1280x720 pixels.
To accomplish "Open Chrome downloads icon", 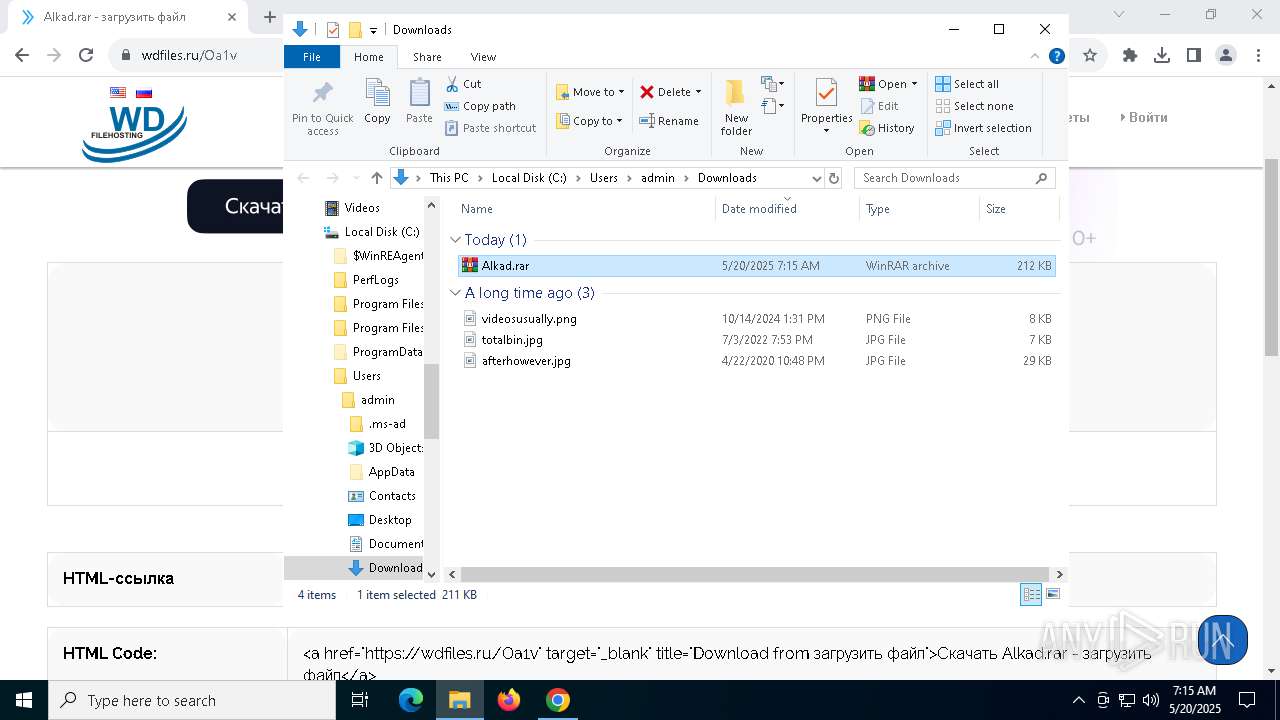I will (x=1162, y=56).
